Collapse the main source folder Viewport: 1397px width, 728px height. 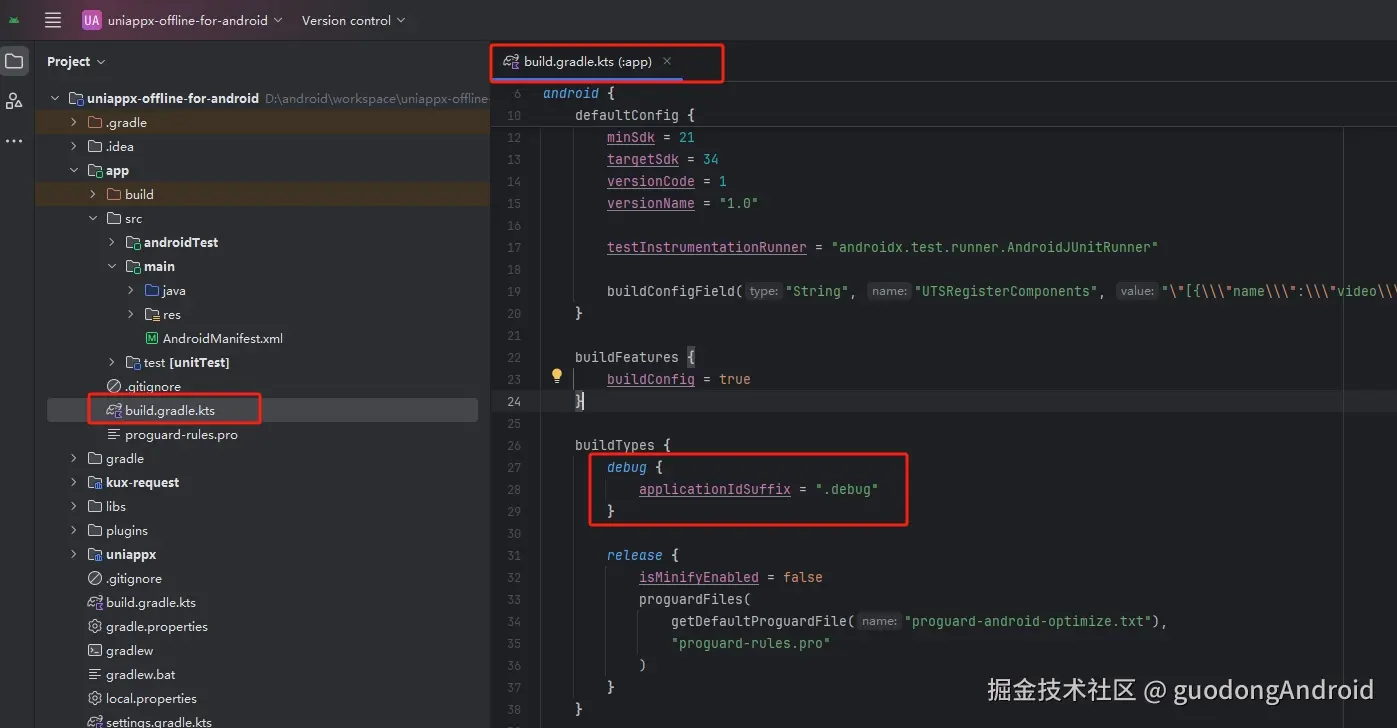click(x=112, y=266)
